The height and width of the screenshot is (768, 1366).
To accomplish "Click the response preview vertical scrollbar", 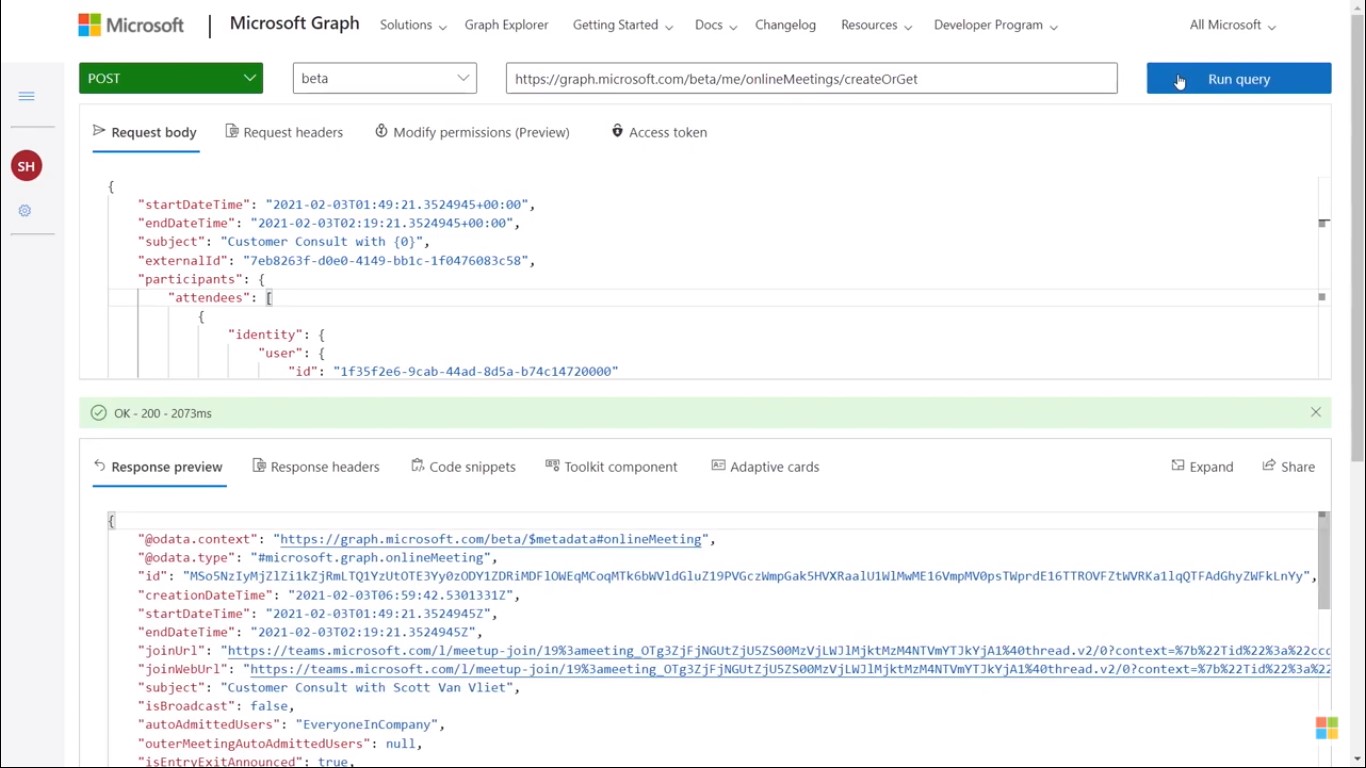I will pyautogui.click(x=1323, y=560).
